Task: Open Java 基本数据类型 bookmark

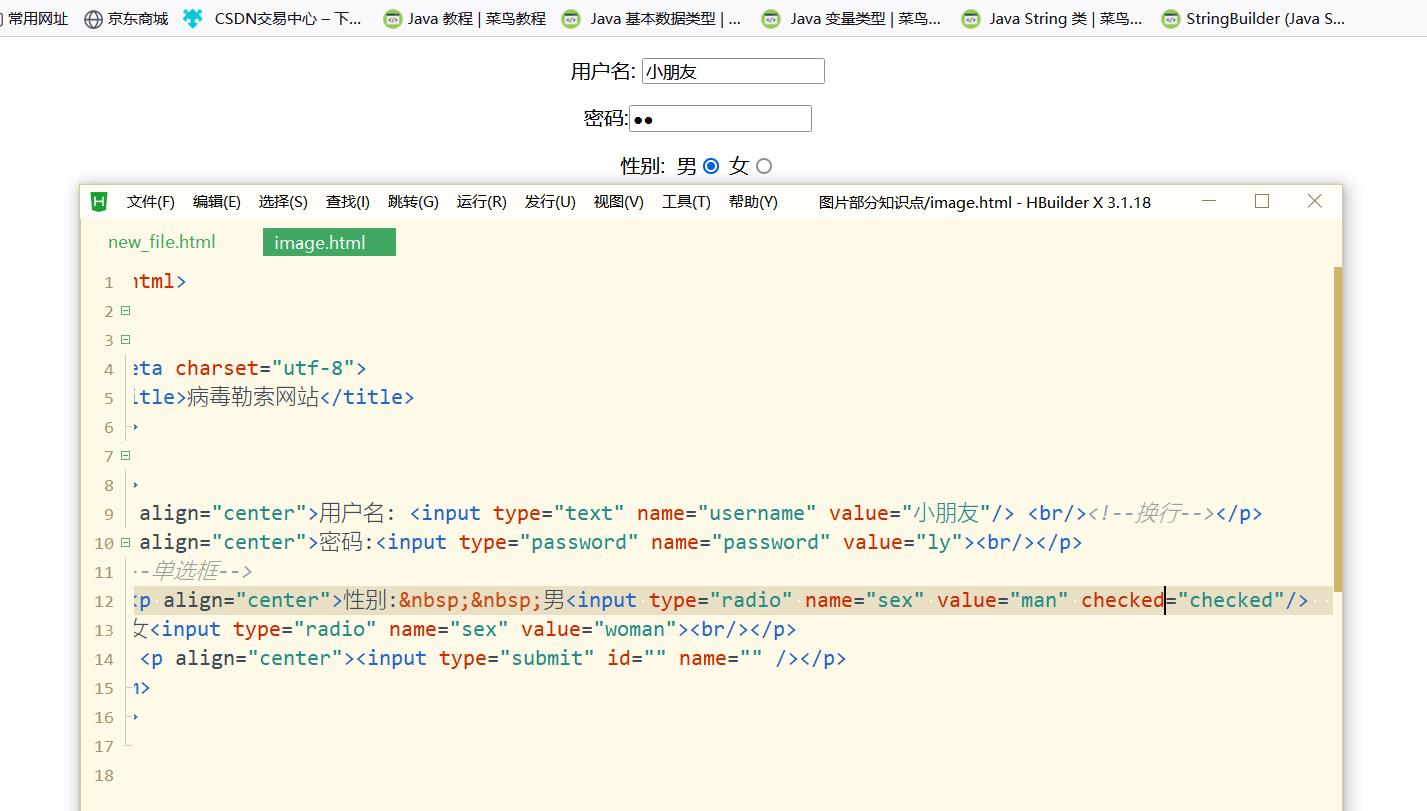Action: 652,18
